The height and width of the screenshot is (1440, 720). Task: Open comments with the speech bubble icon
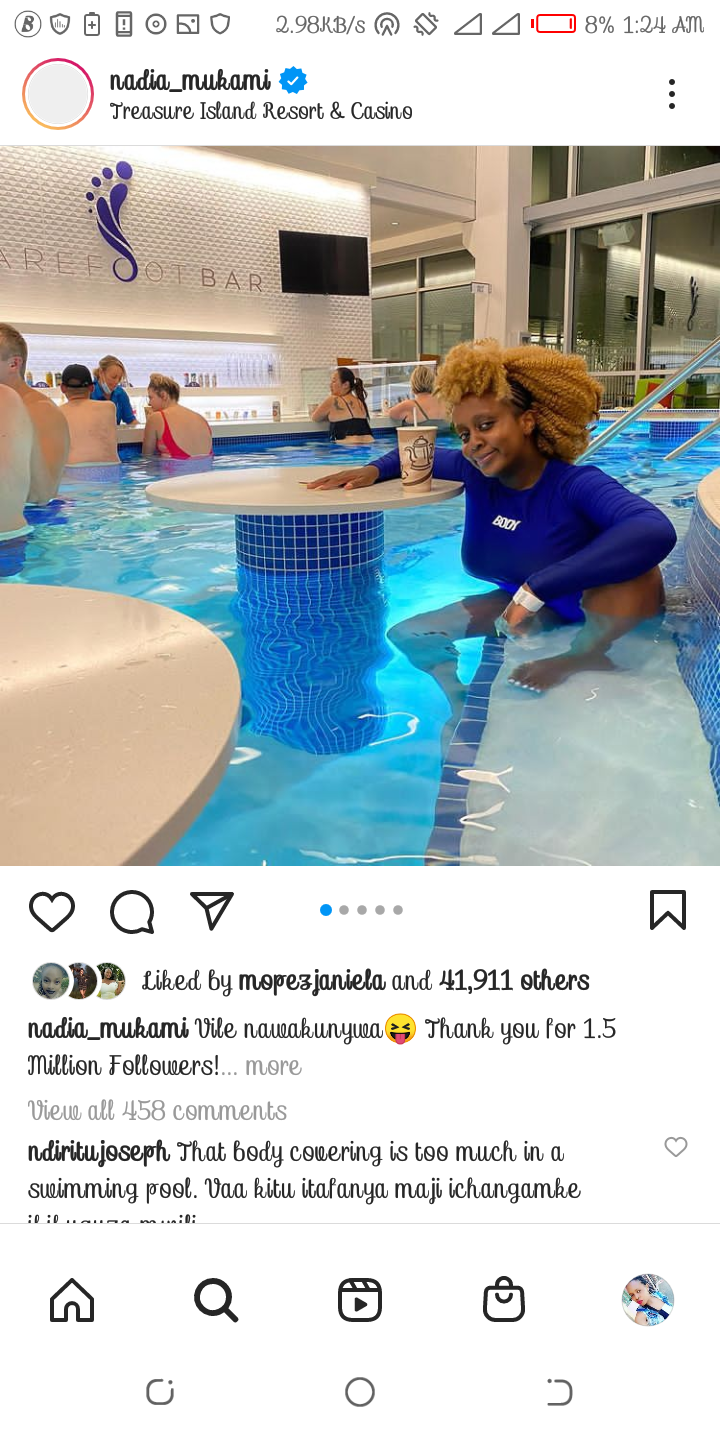132,911
